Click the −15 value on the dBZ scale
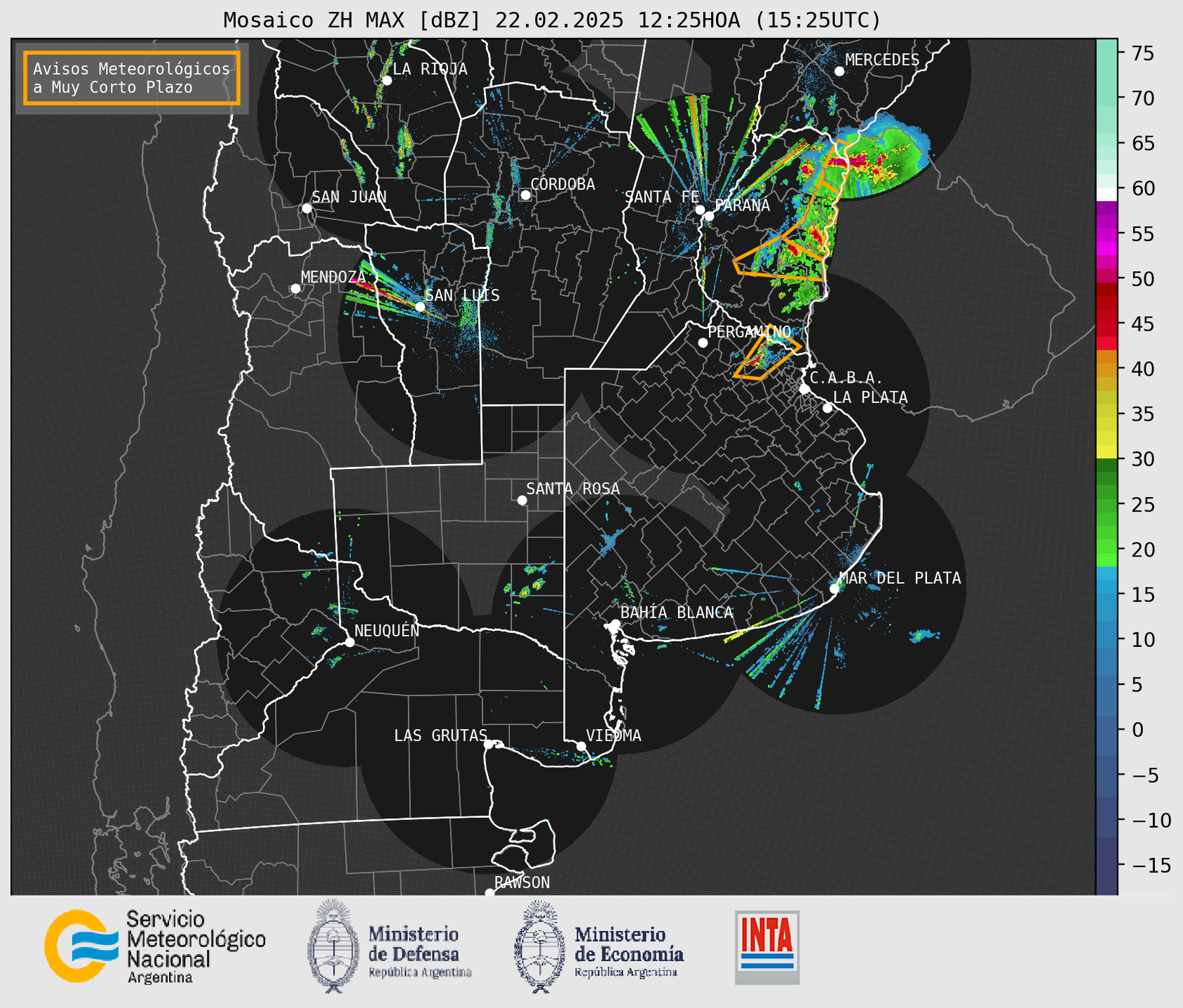The width and height of the screenshot is (1183, 1008). coord(1151,865)
